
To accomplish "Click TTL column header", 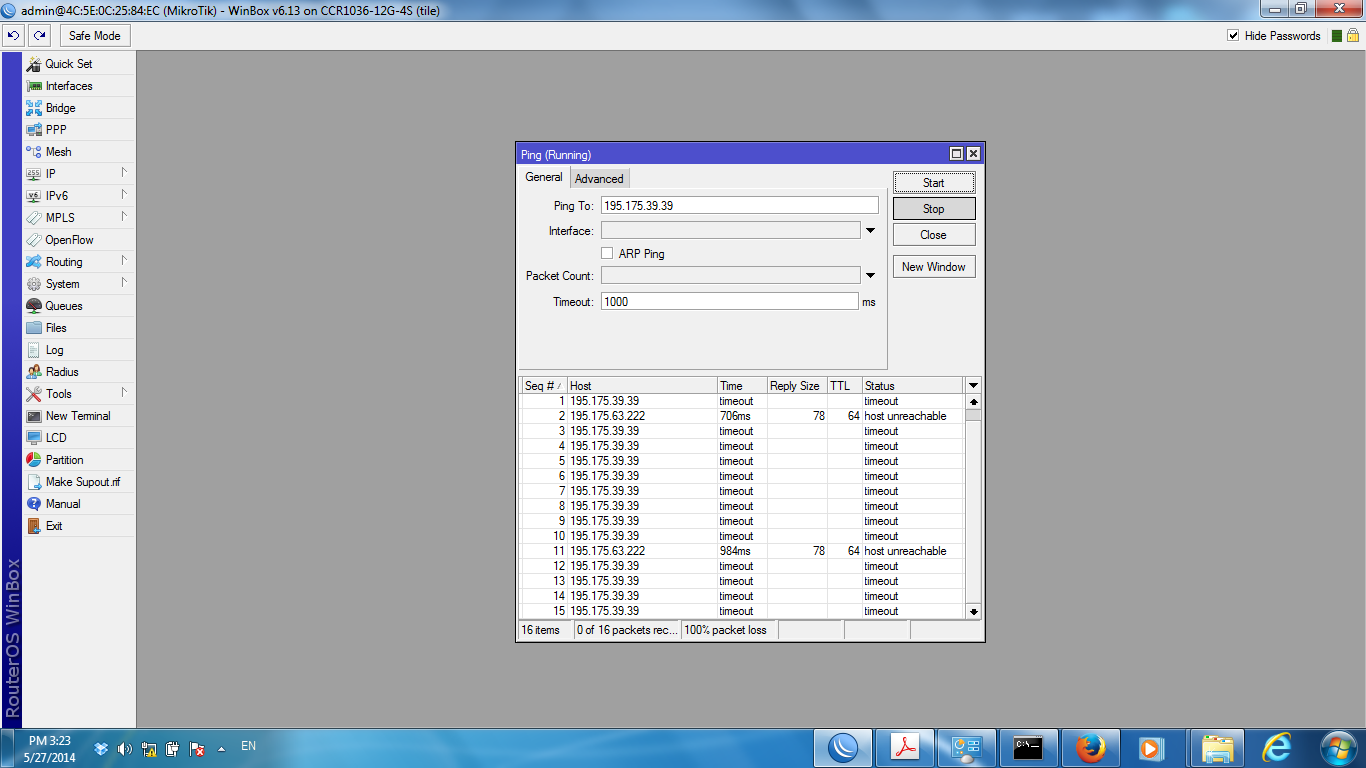I will pyautogui.click(x=844, y=386).
